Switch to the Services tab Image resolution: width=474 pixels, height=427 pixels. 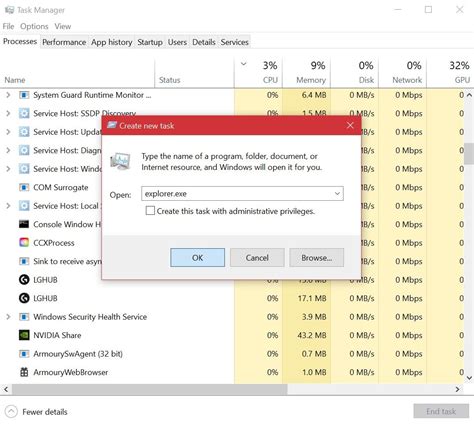click(x=234, y=42)
